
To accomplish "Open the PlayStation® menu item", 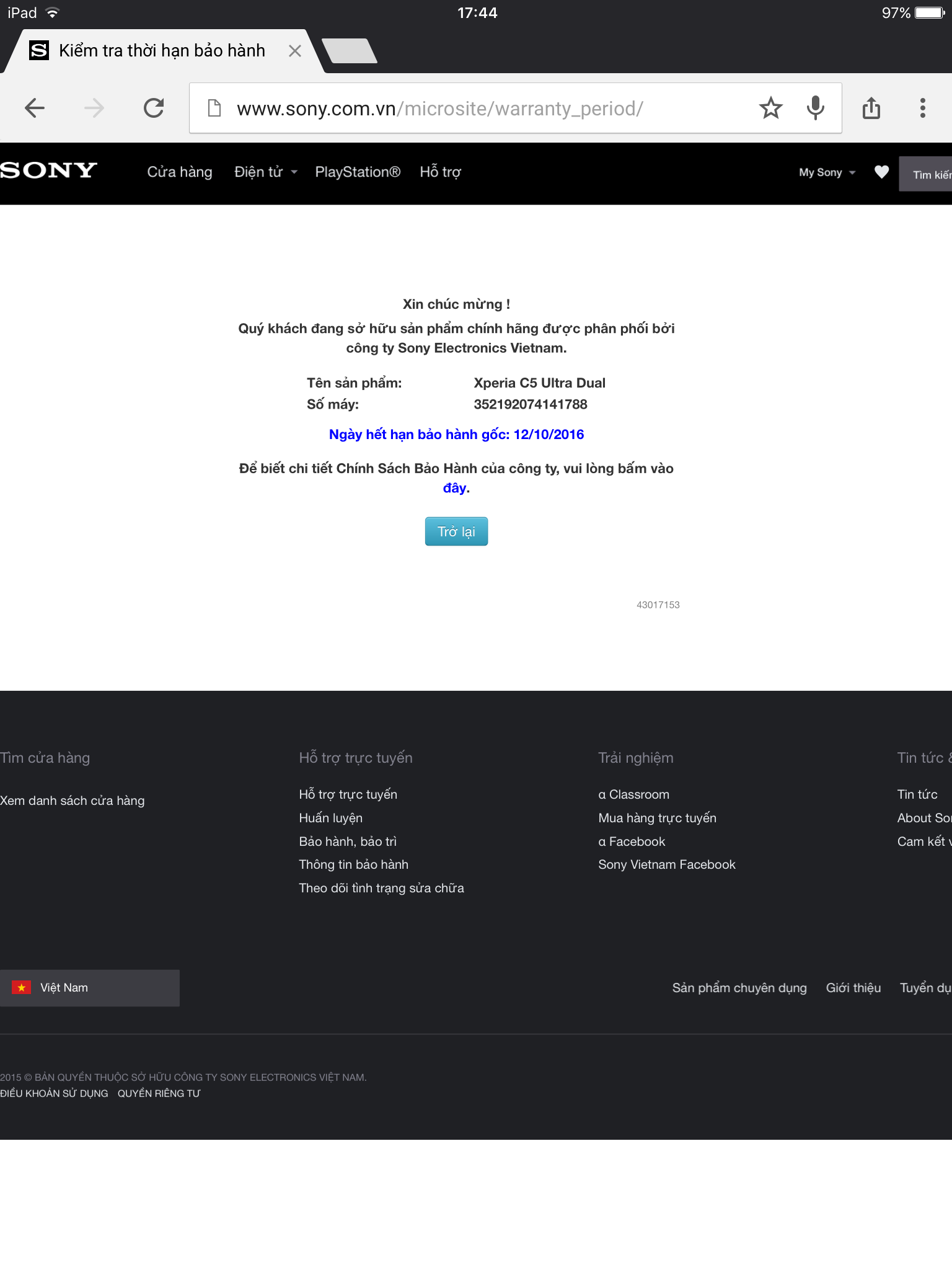I will click(358, 172).
